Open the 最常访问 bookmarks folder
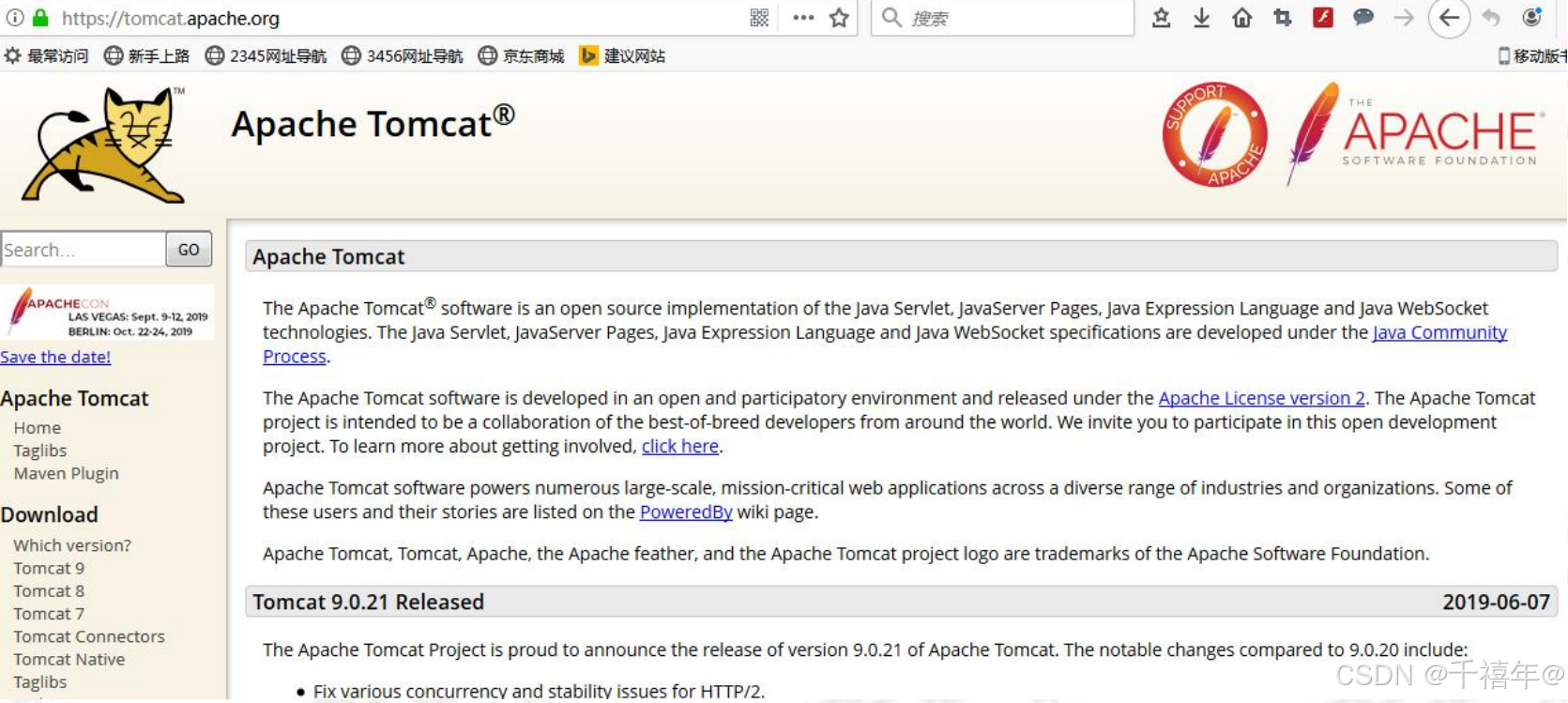 (47, 56)
